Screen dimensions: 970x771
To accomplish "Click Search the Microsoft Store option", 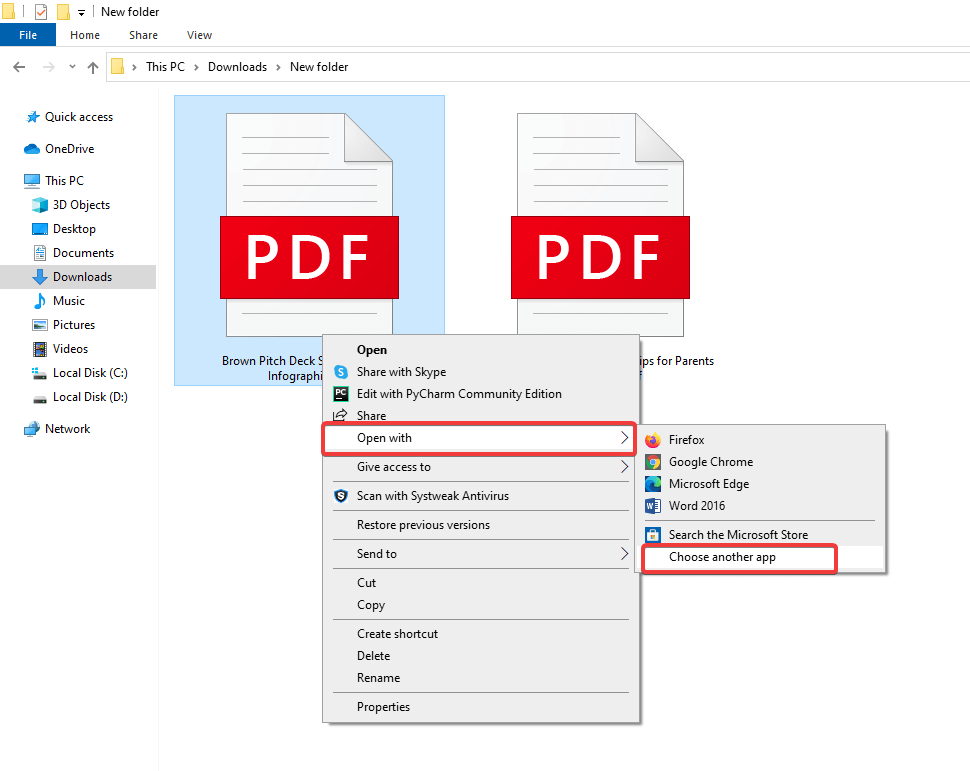I will pyautogui.click(x=737, y=535).
